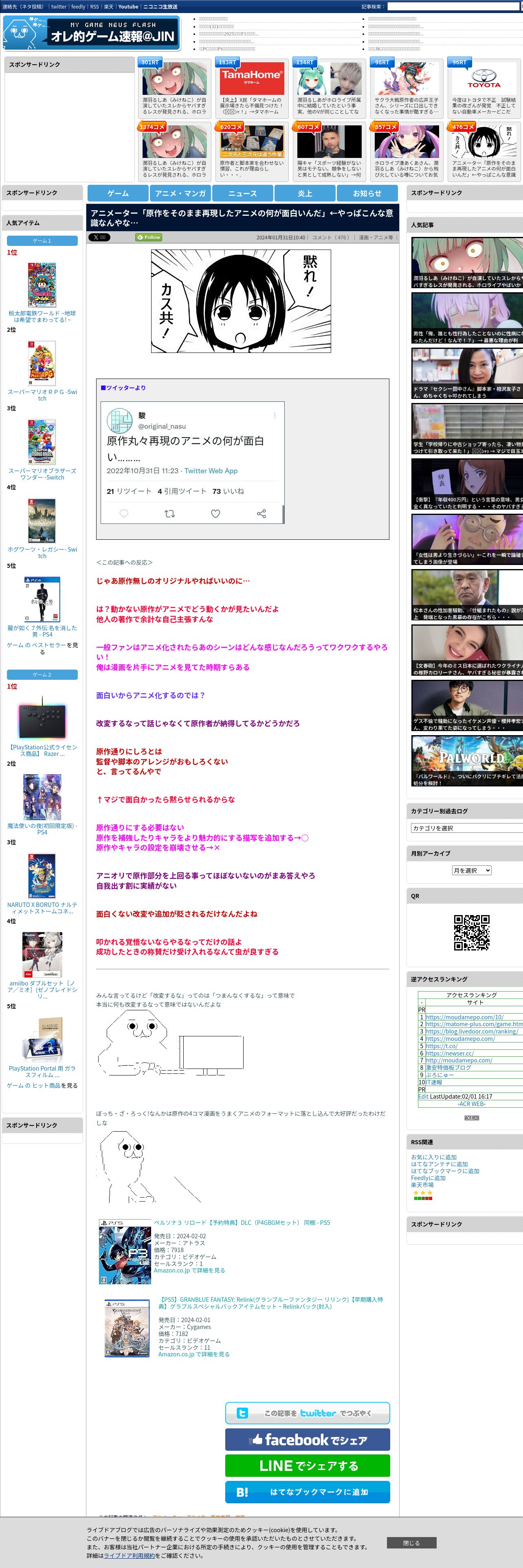Open the ニュース navigation tab

coord(242,193)
